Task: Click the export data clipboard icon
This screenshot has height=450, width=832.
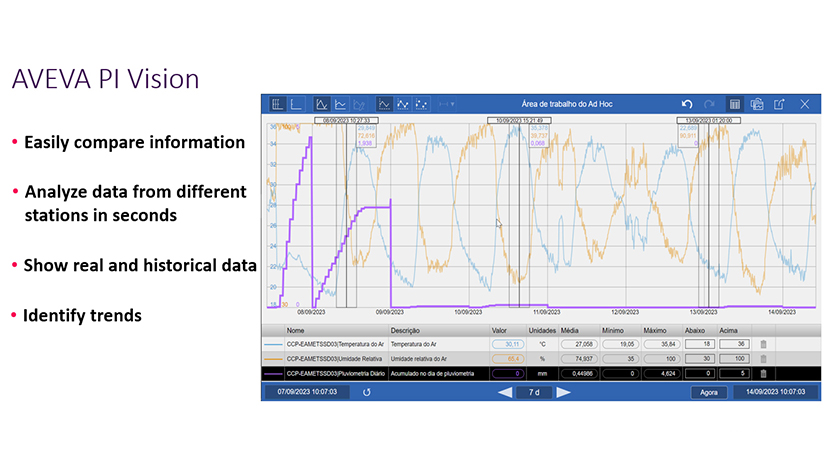Action: (757, 104)
